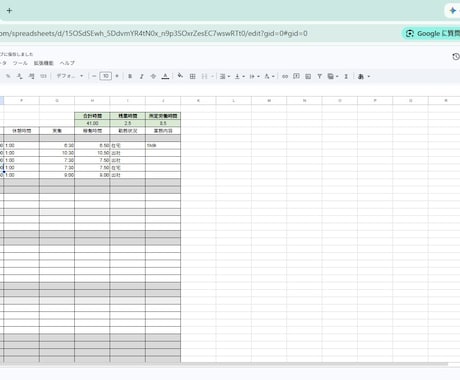The width and height of the screenshot is (460, 380).
Task: Click the font size field showing 10
Action: [105, 76]
